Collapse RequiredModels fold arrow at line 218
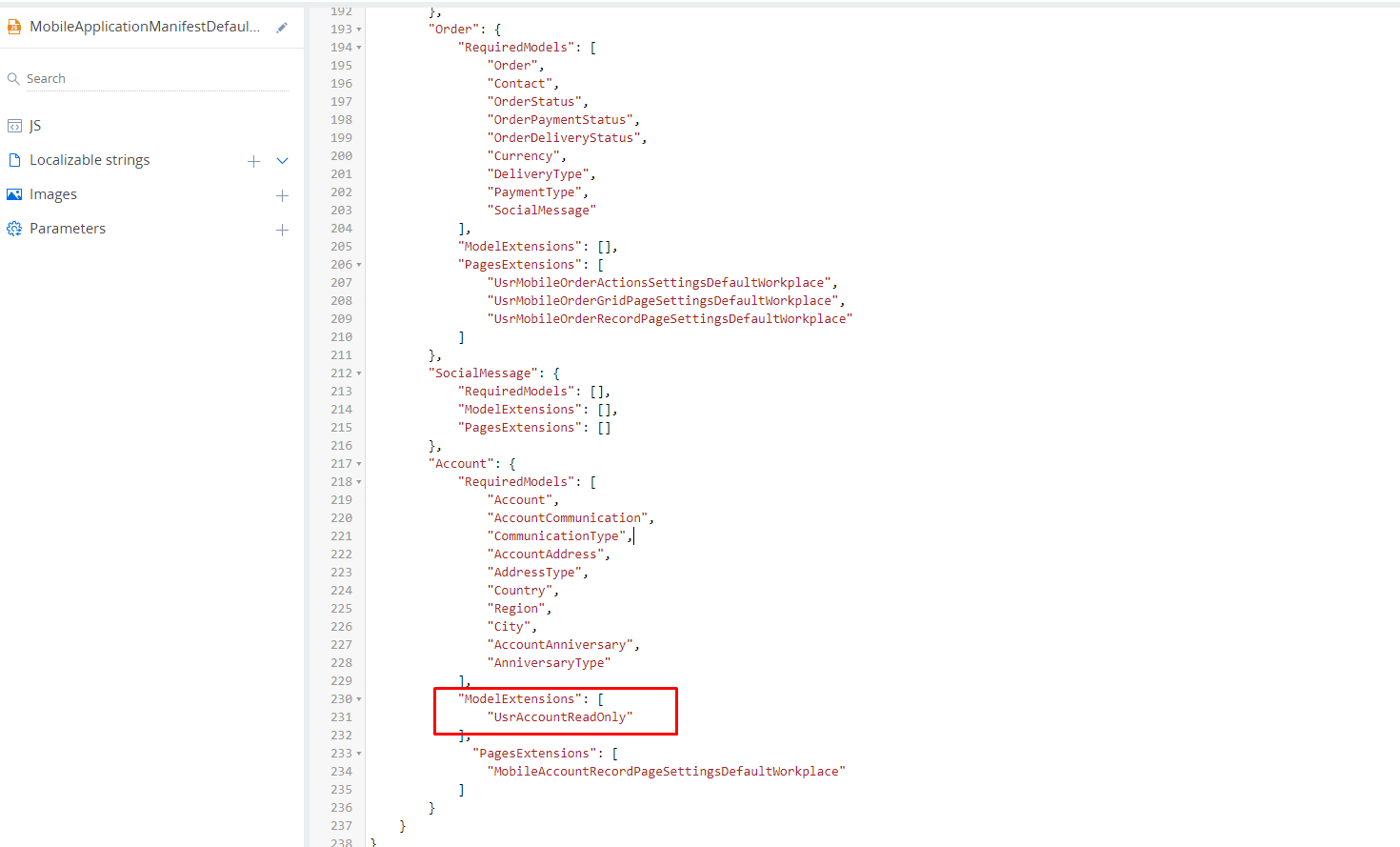The height and width of the screenshot is (847, 1400). pos(359,482)
